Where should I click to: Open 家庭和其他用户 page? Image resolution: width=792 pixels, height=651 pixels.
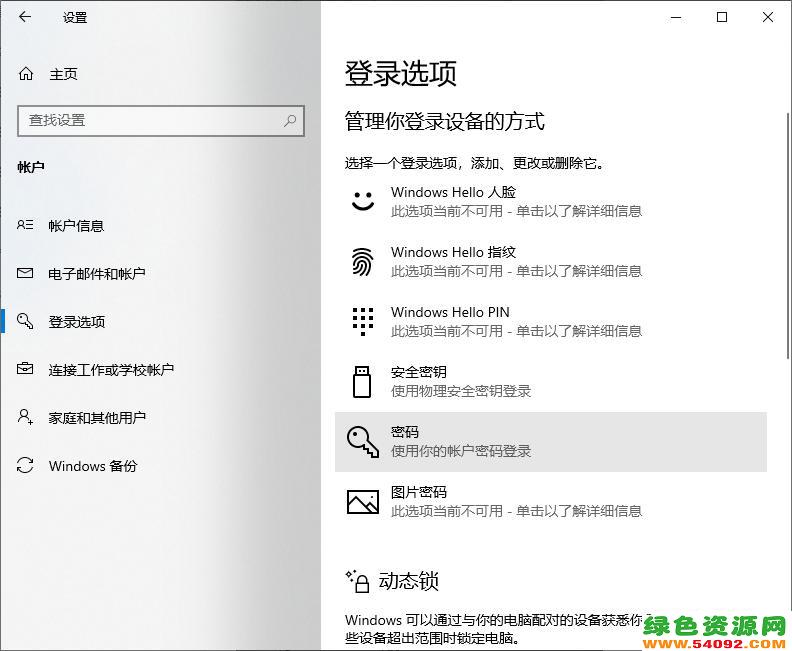coord(161,417)
